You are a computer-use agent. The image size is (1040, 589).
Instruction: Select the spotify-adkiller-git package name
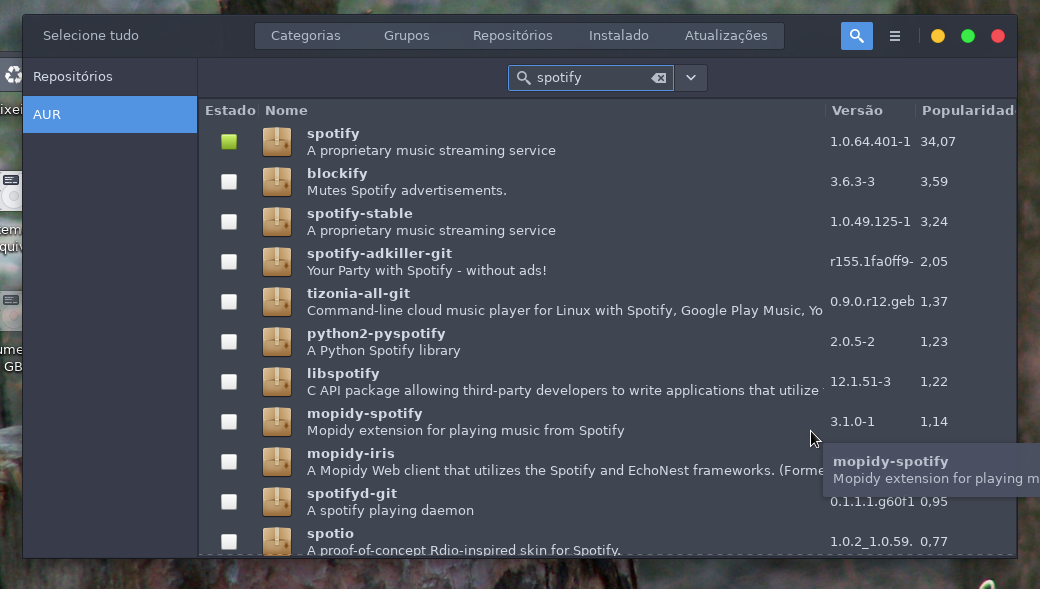coord(379,253)
